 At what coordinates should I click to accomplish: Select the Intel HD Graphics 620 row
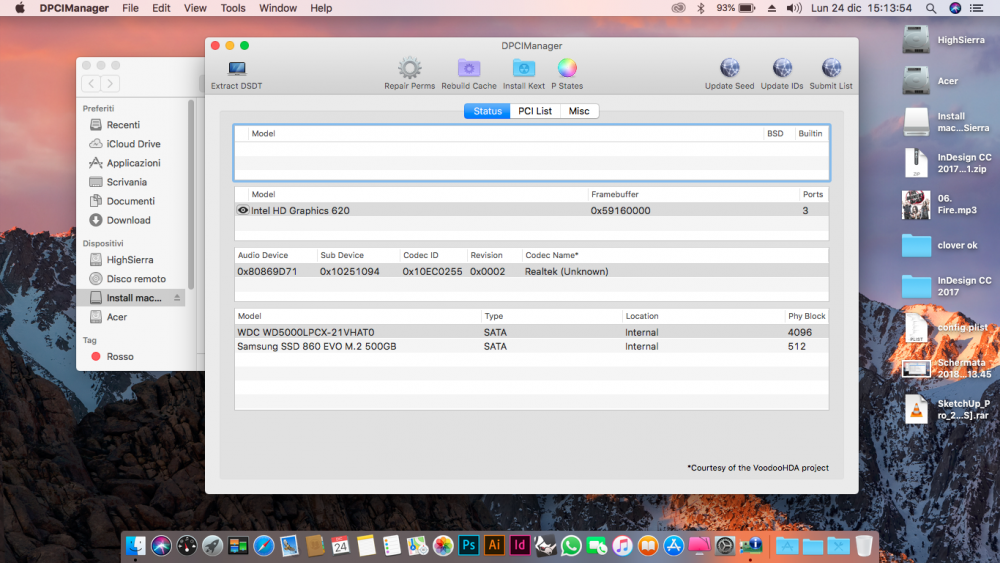point(531,210)
